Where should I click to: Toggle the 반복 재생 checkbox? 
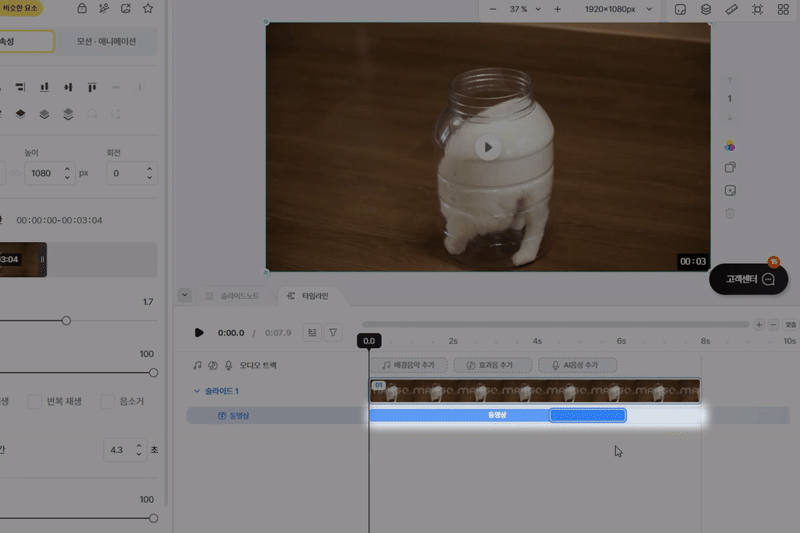(35, 401)
